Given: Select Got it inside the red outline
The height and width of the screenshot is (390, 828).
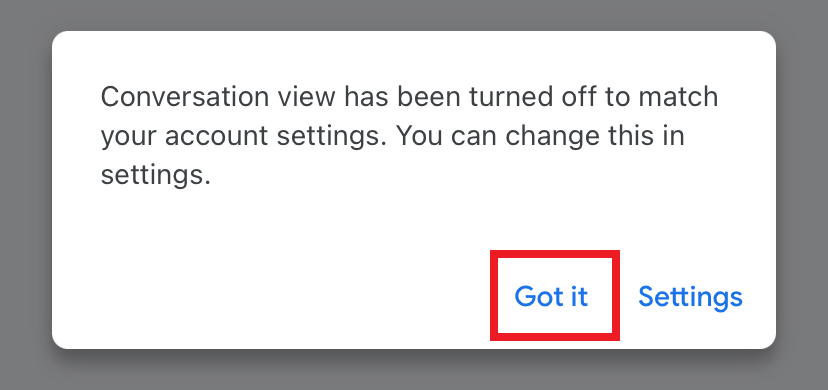Looking at the screenshot, I should pos(551,296).
